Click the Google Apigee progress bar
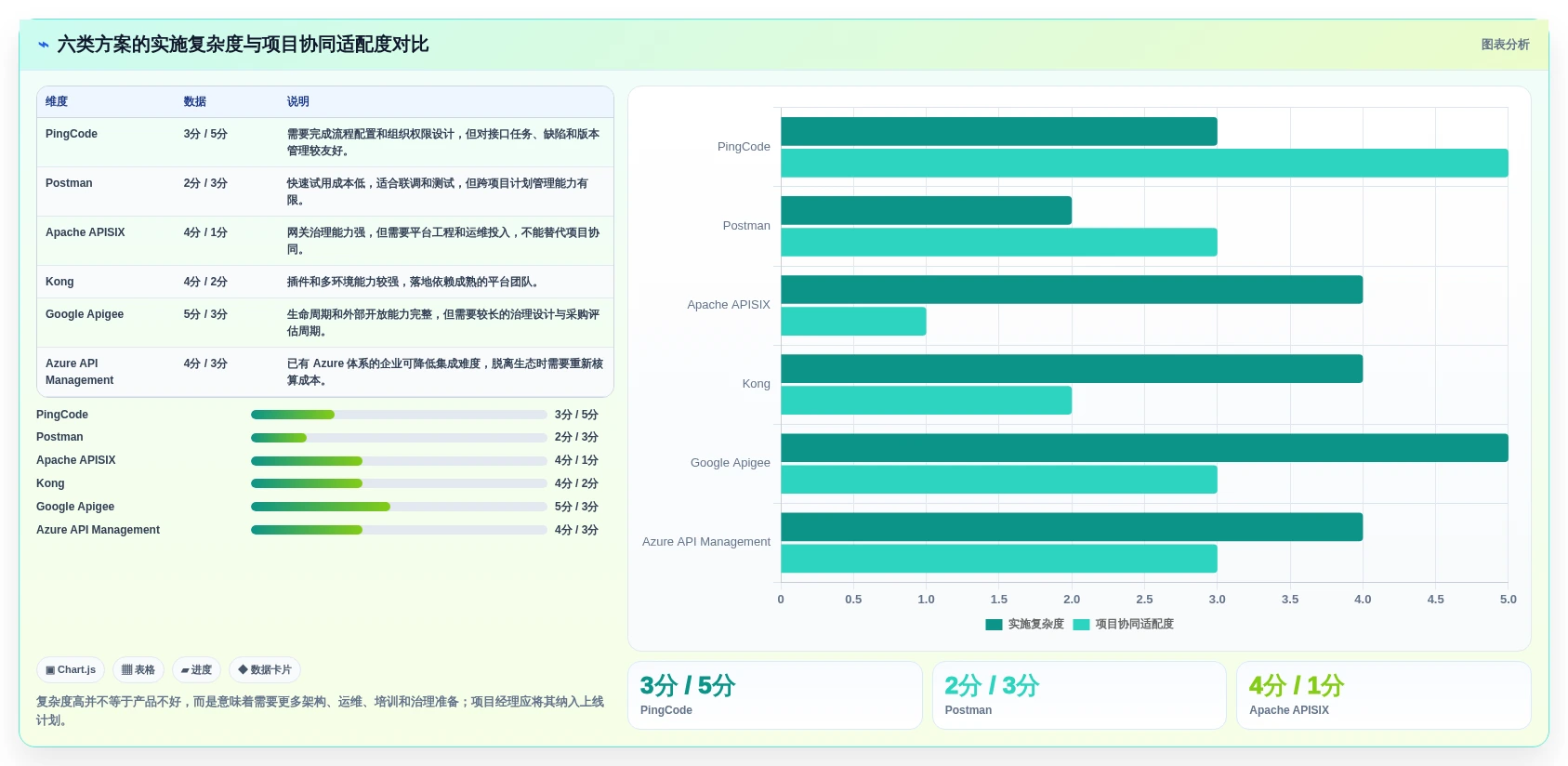Image resolution: width=1568 pixels, height=766 pixels. (x=399, y=507)
